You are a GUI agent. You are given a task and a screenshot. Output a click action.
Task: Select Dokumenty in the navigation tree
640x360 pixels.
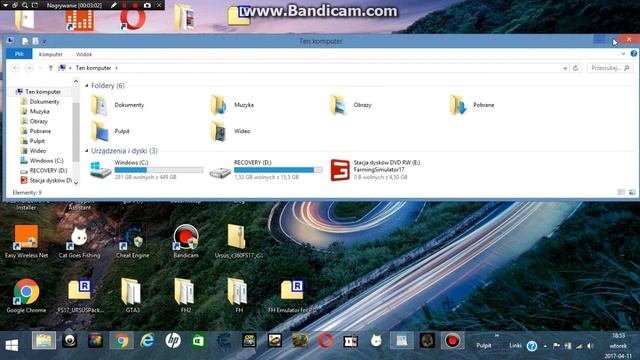(40, 102)
